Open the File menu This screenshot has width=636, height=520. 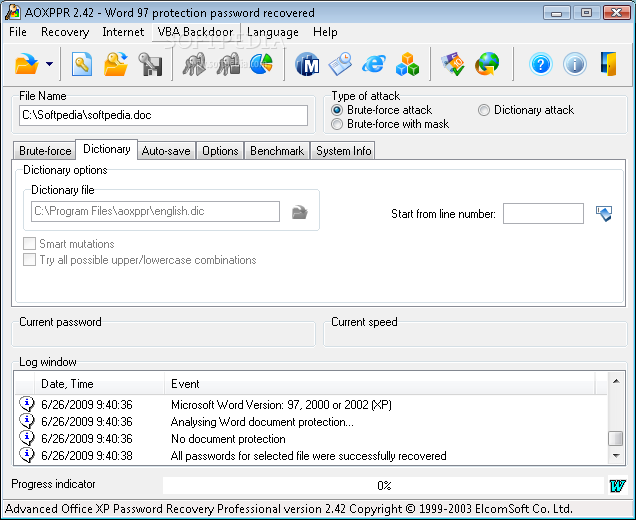pyautogui.click(x=18, y=32)
